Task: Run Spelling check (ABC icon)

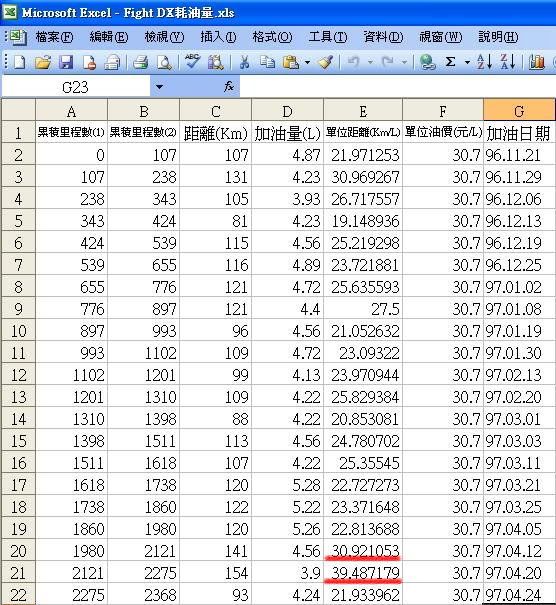Action: pyautogui.click(x=192, y=62)
